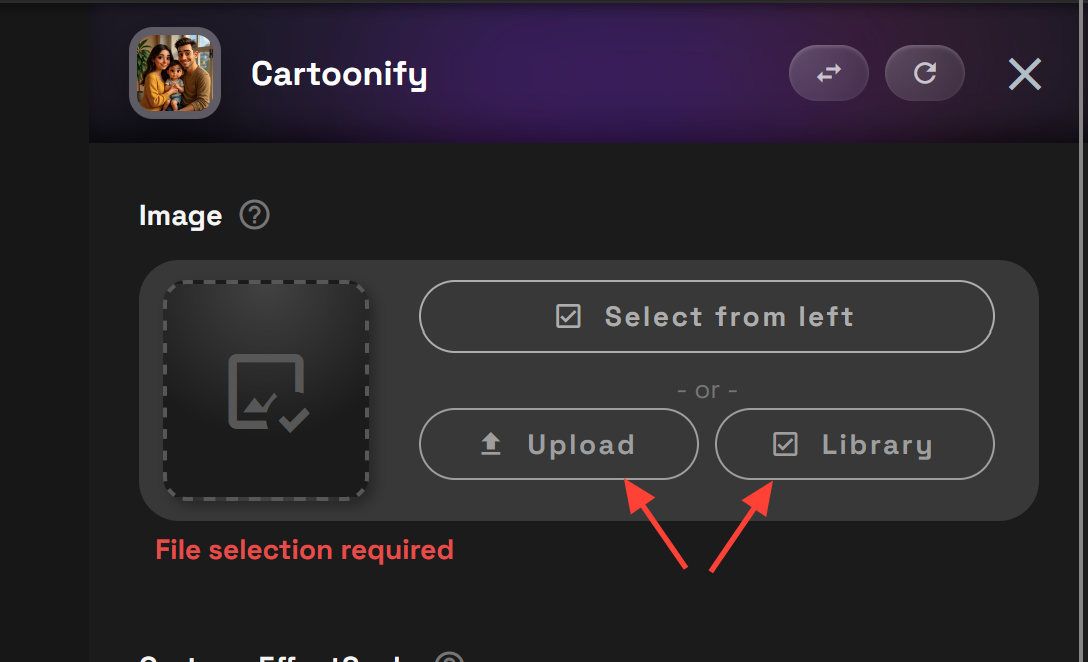Open help icon beside the bottom cut-off label
Image resolution: width=1088 pixels, height=662 pixels.
(x=449, y=658)
